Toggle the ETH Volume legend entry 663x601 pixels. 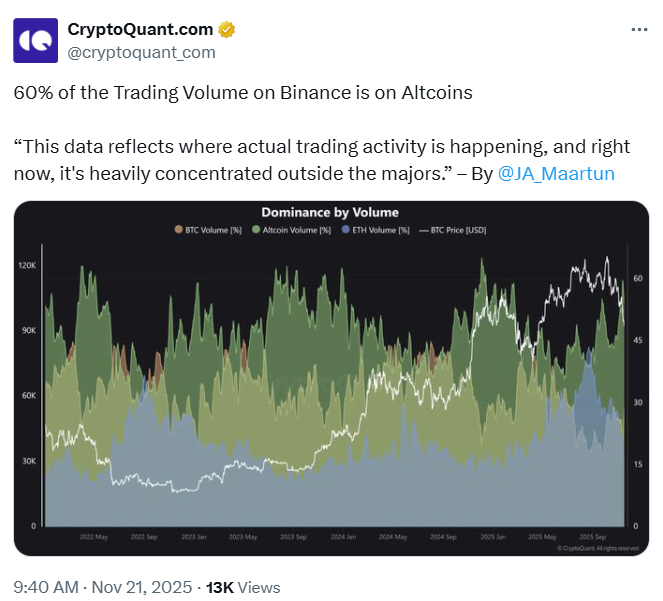(376, 230)
